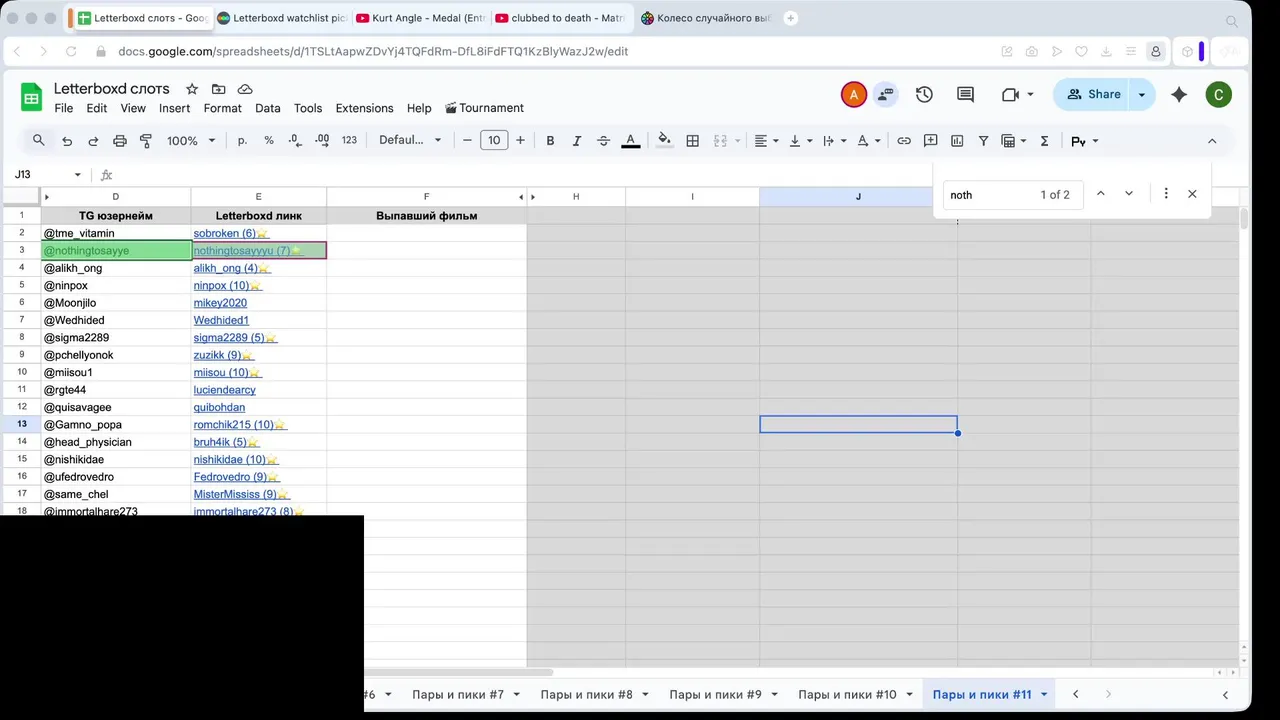Open the fill color picker
Viewport: 1280px width, 720px height.
[665, 141]
